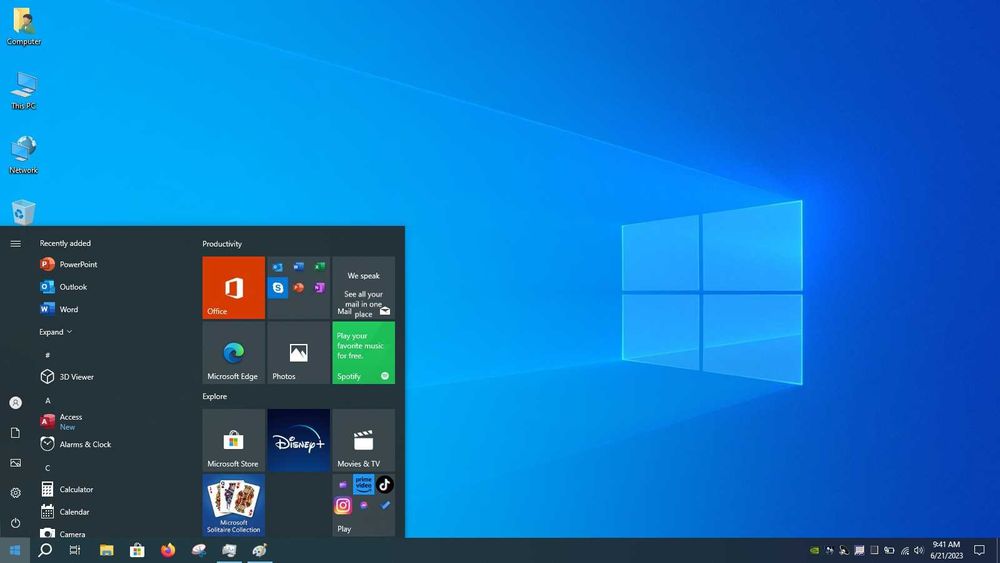Click the 'C' letter header in app list
This screenshot has width=1000, height=563.
point(48,468)
